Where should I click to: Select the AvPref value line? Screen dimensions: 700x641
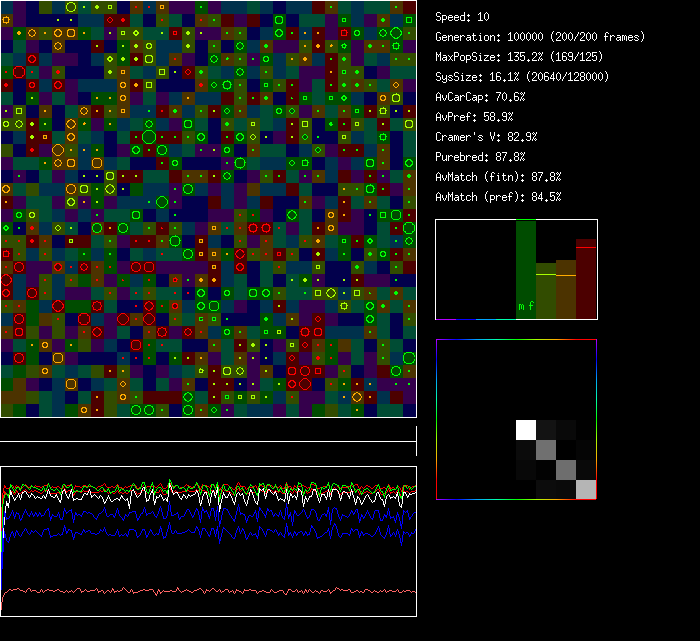[474, 117]
